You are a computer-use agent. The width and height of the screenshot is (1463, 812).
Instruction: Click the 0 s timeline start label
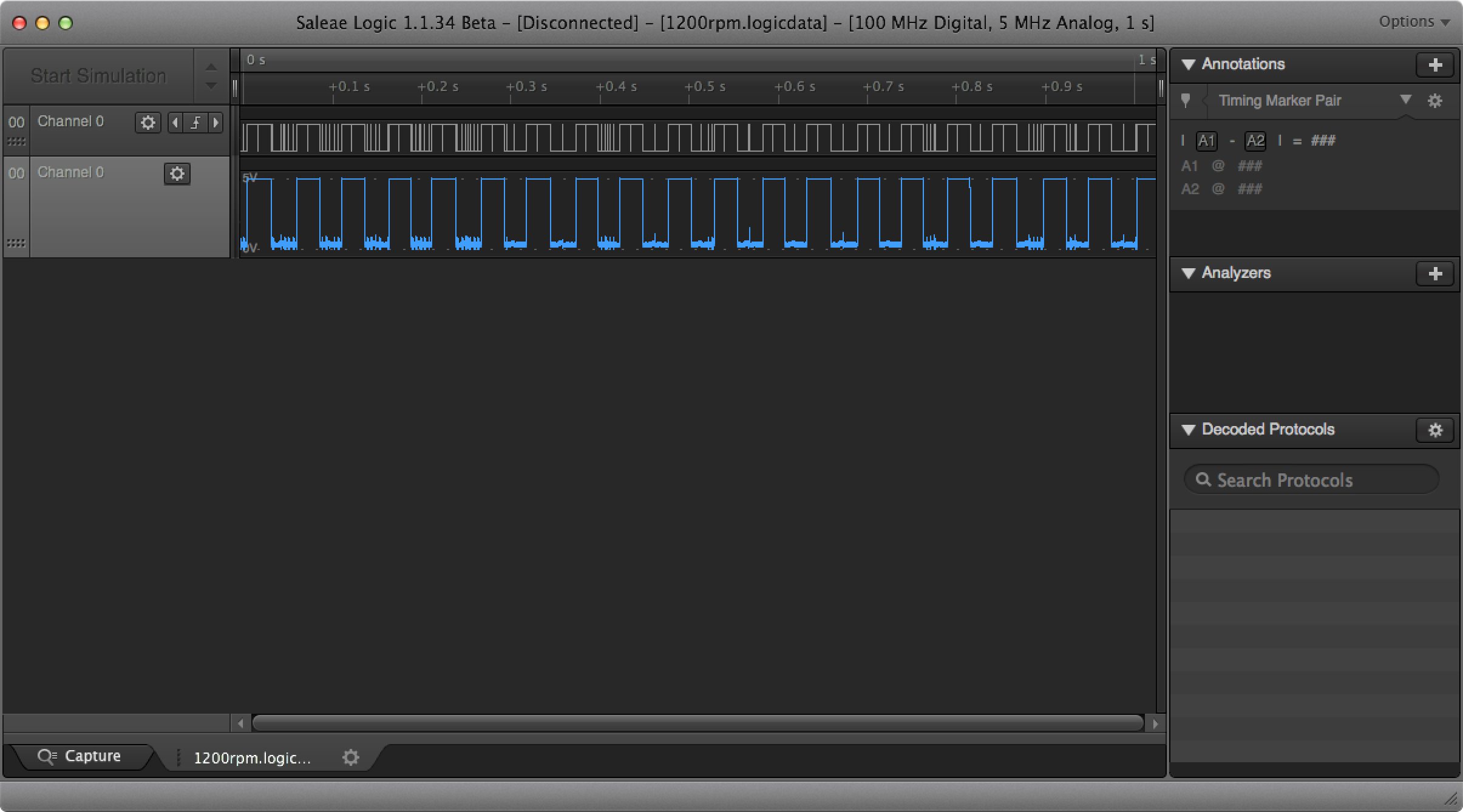(256, 60)
